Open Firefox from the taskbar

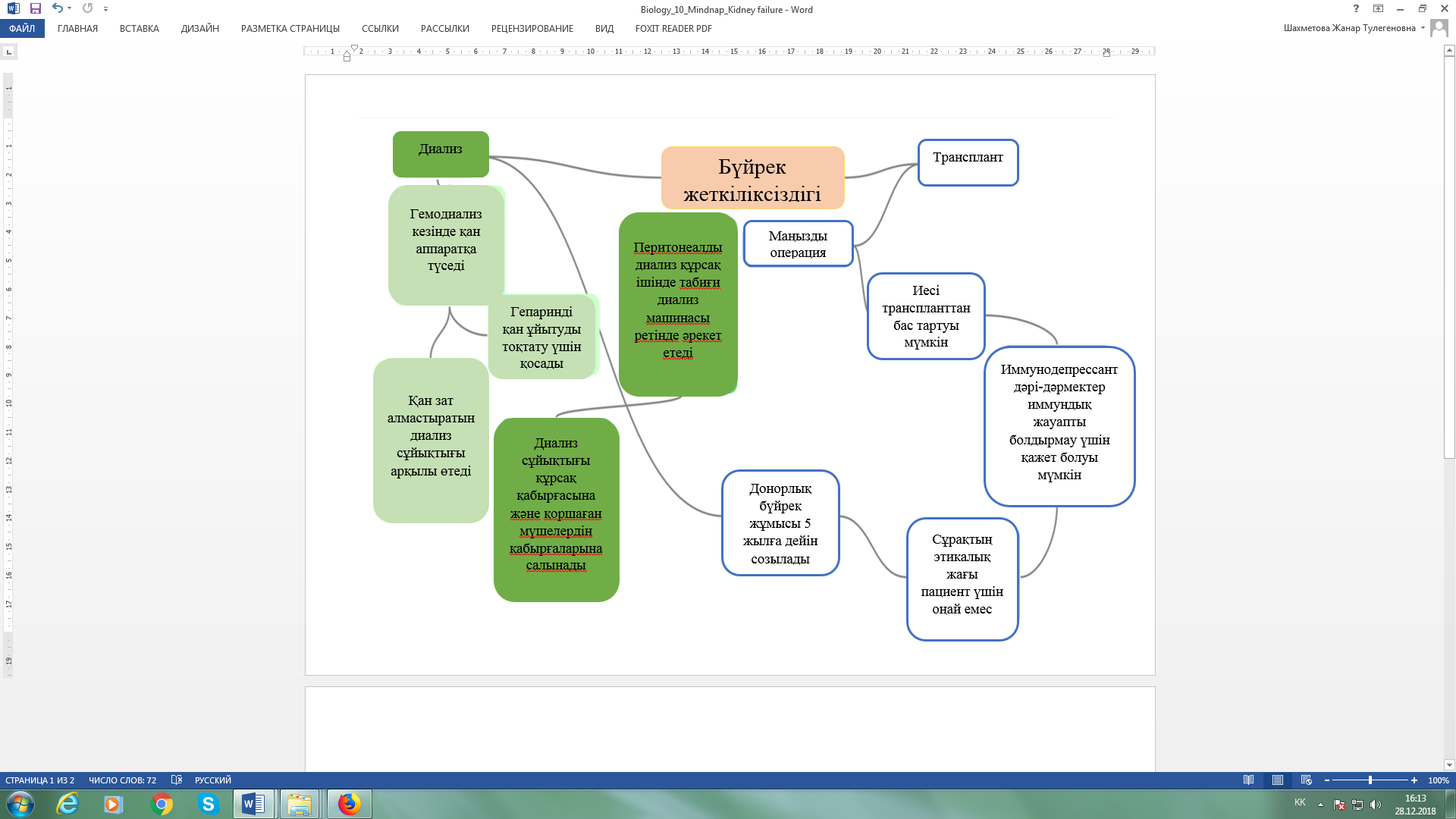click(349, 804)
